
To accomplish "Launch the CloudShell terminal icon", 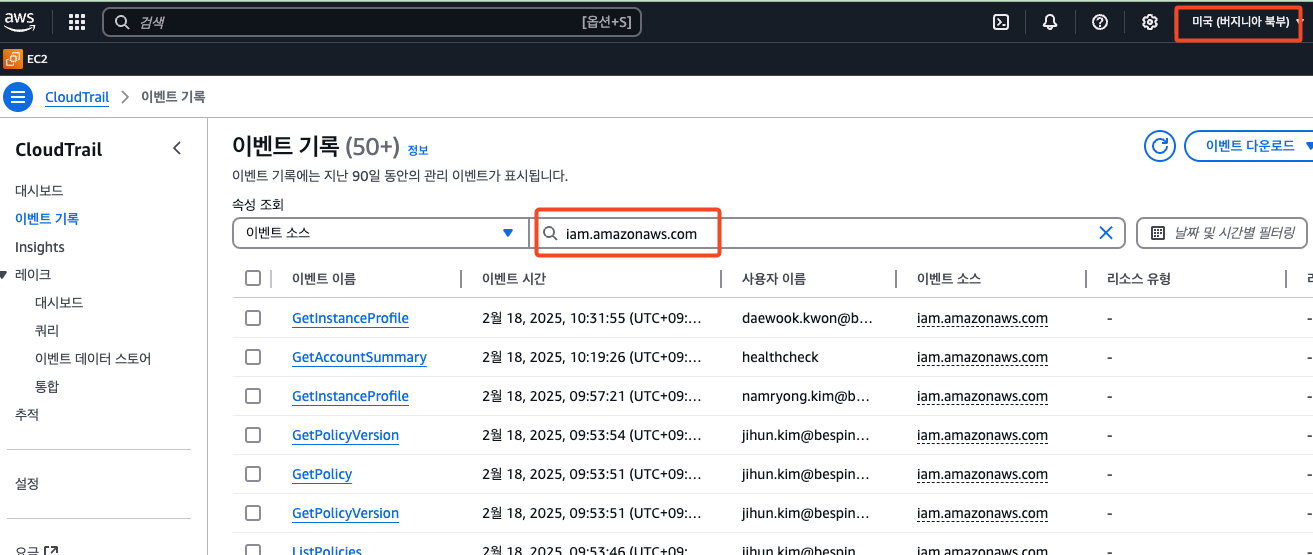I will 1000,22.
